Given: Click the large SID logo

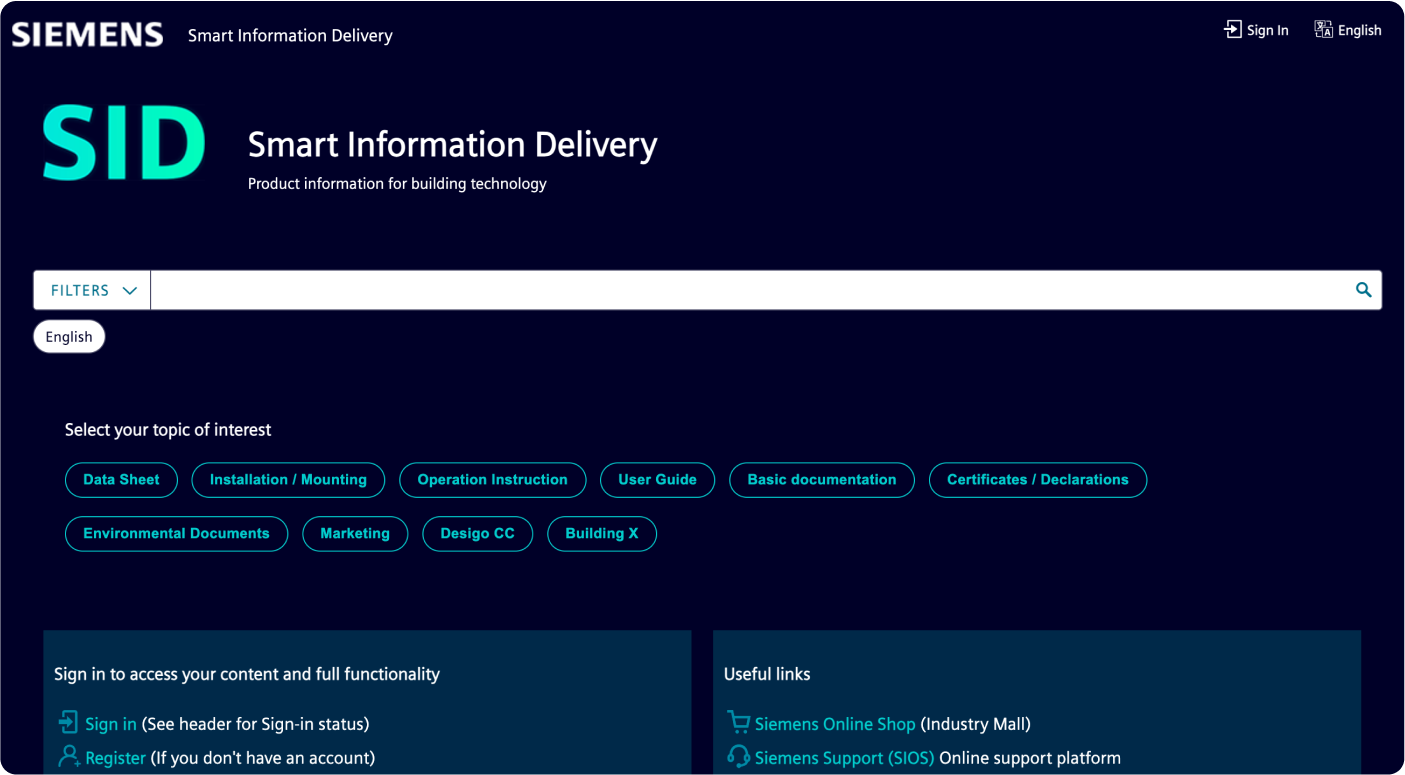Looking at the screenshot, I should (x=124, y=145).
